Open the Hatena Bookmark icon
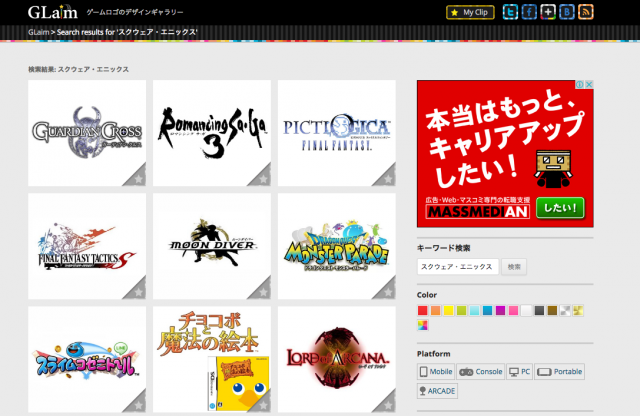Screen dimensions: 640x416 (567, 12)
